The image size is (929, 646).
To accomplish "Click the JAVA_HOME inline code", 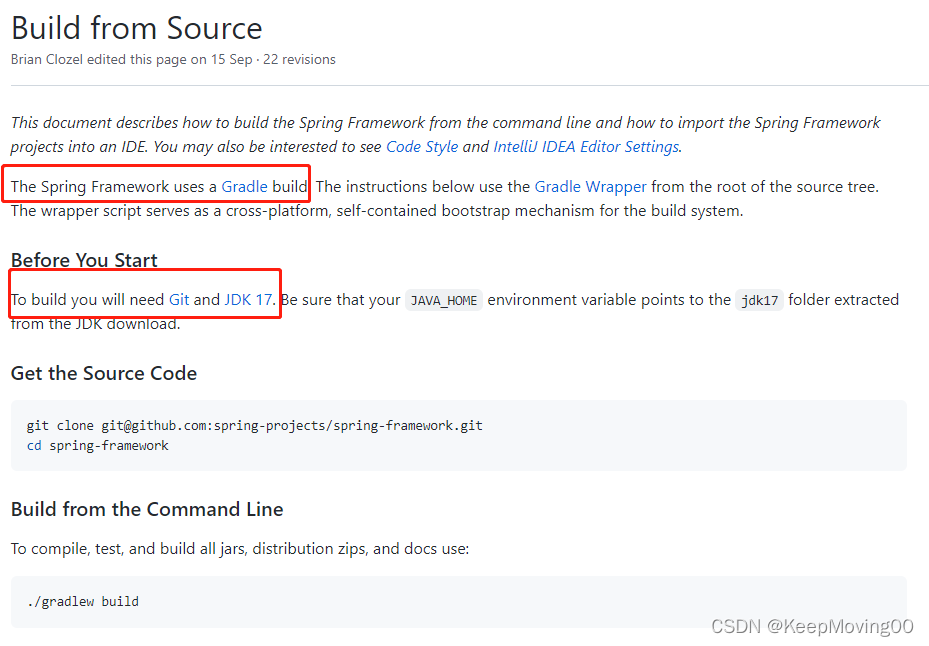I will click(444, 300).
